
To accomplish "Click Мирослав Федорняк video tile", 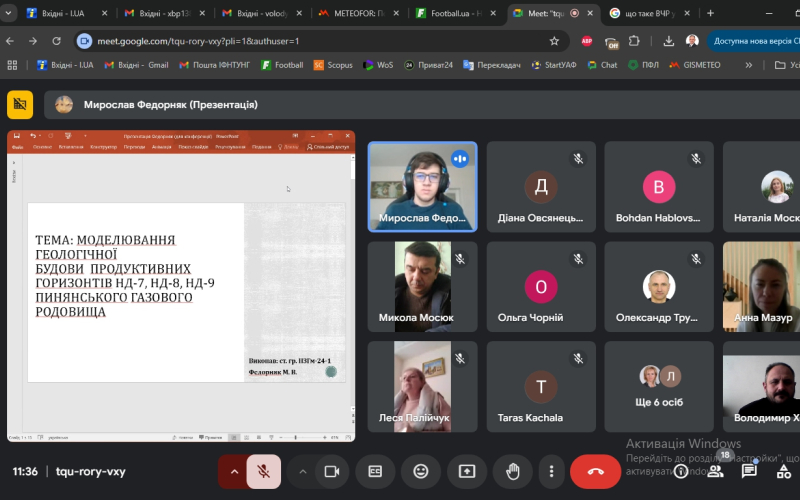I will pyautogui.click(x=422, y=187).
